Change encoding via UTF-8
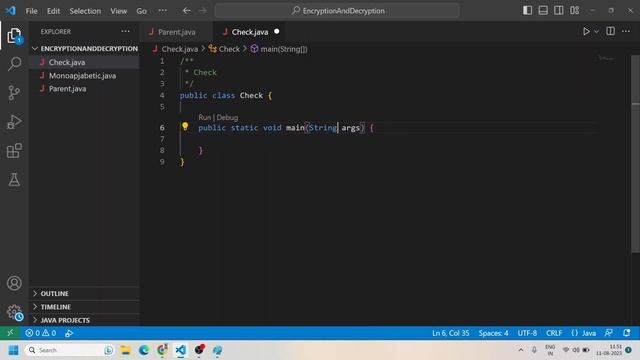 tap(527, 333)
